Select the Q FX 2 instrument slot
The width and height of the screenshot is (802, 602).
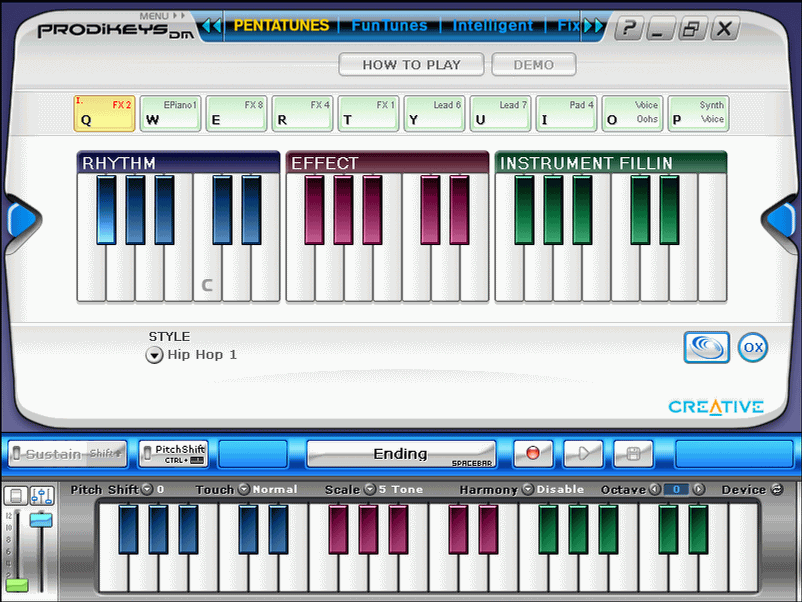104,113
